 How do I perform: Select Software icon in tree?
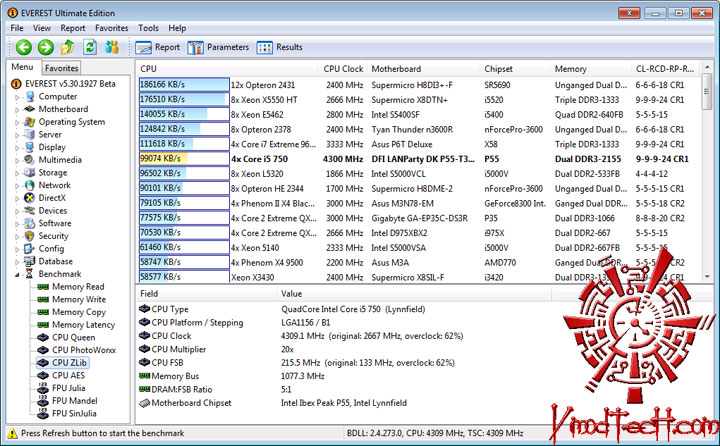[x=30, y=223]
